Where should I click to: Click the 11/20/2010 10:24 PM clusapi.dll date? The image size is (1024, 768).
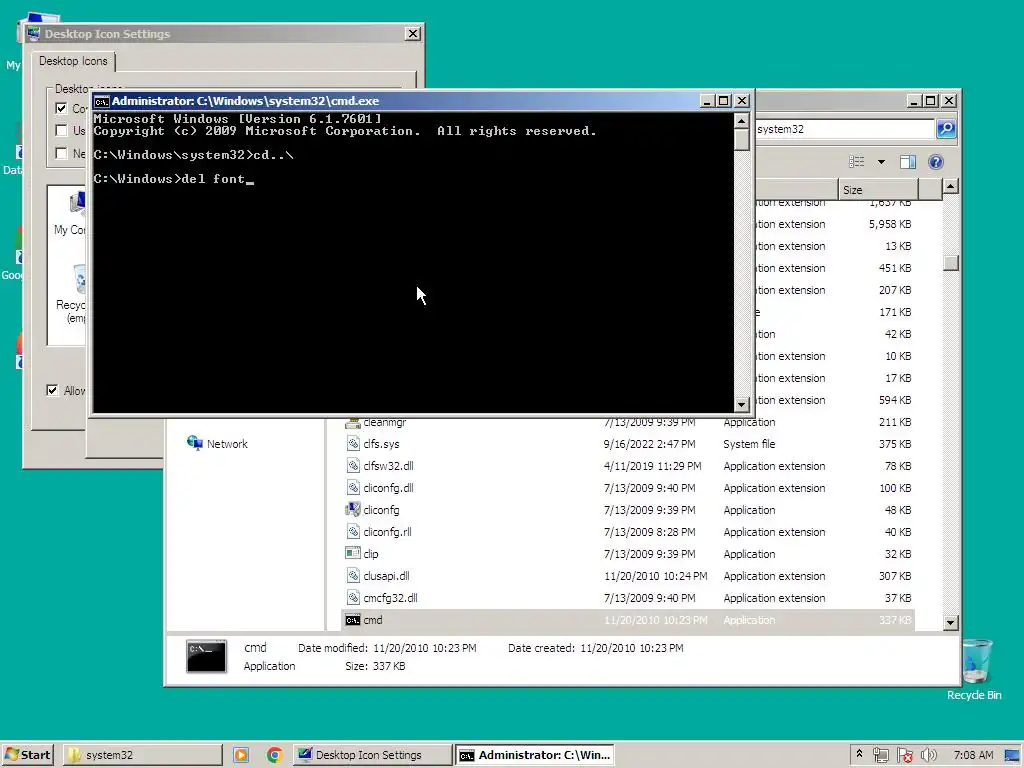pos(656,576)
